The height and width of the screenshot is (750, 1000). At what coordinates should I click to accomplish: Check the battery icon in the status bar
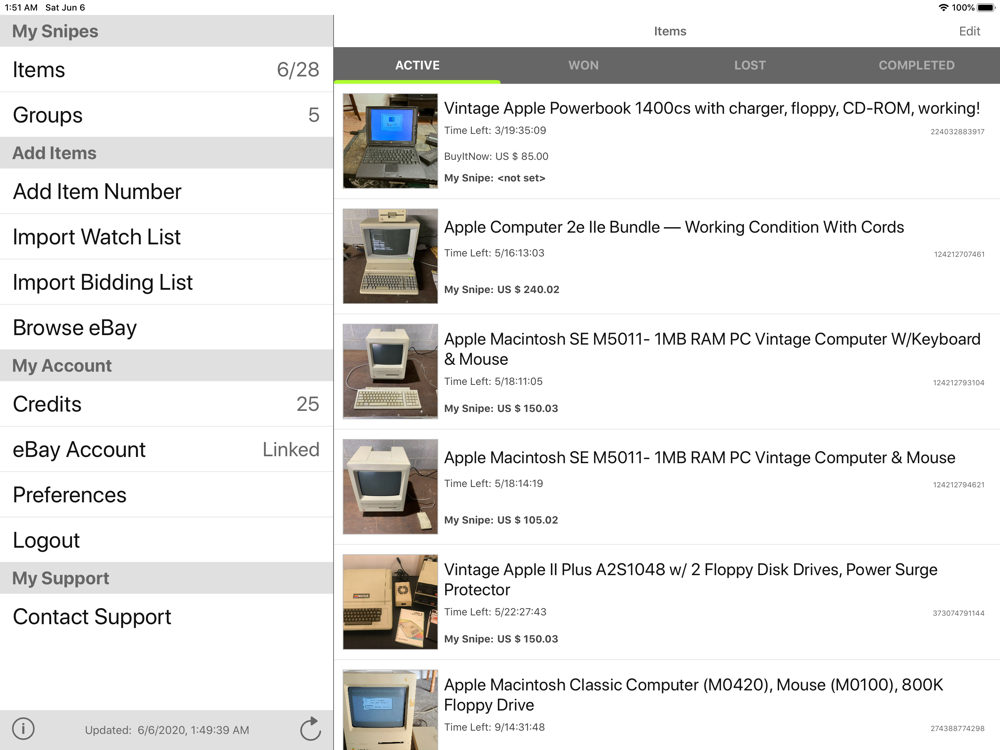(986, 8)
